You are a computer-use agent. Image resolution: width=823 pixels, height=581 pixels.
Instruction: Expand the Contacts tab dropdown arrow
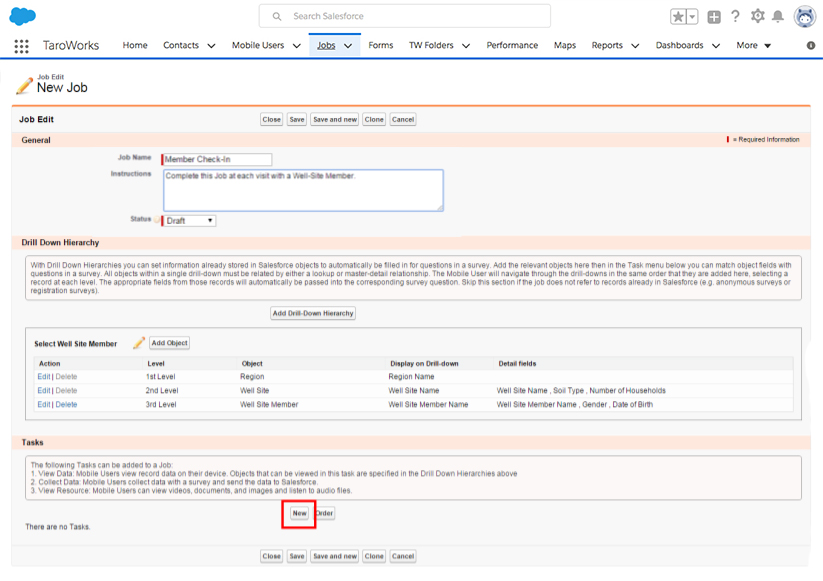tap(211, 46)
